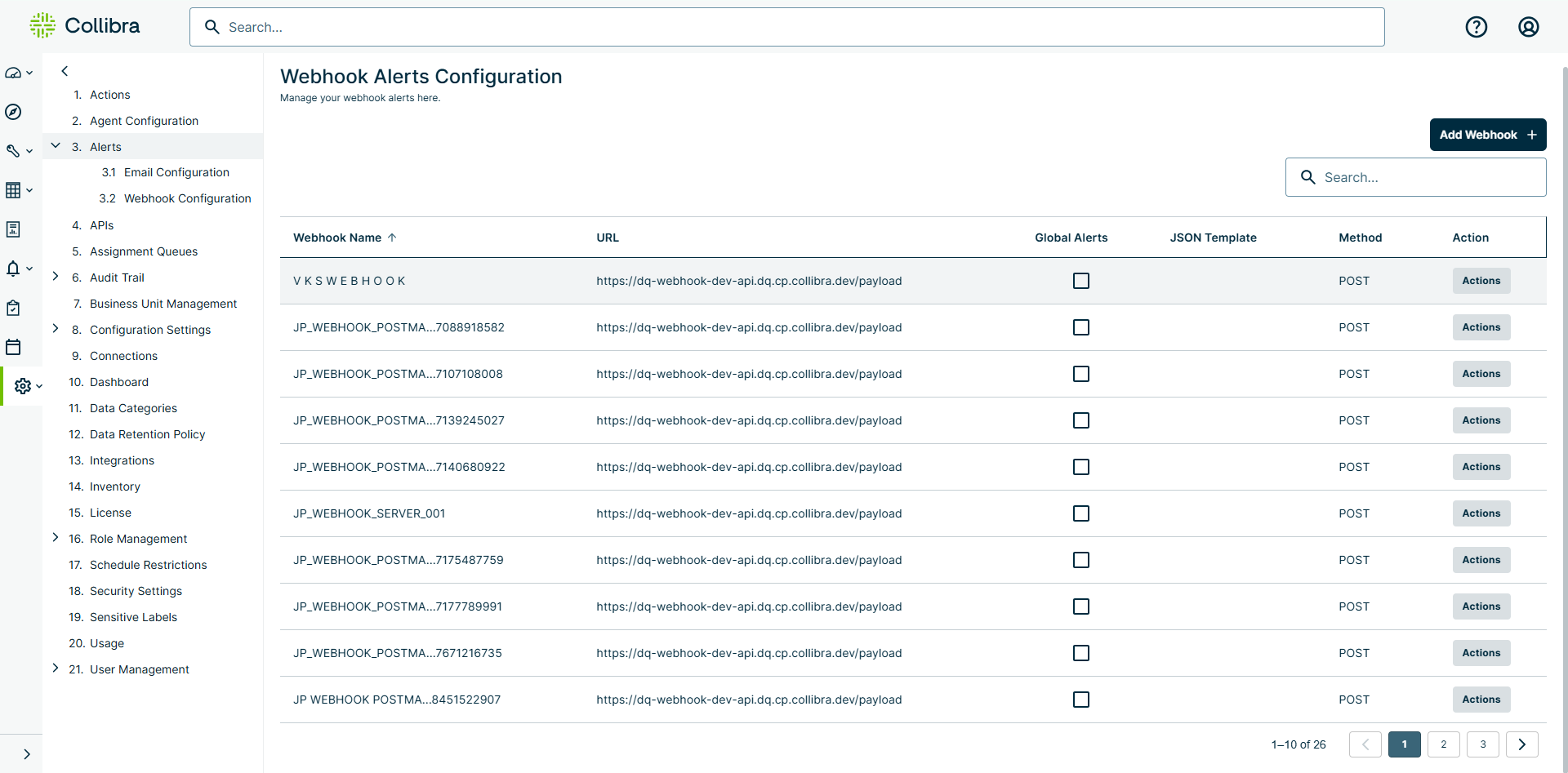Click the webhook table search field
Screen dimensions: 1568x773
click(1415, 176)
